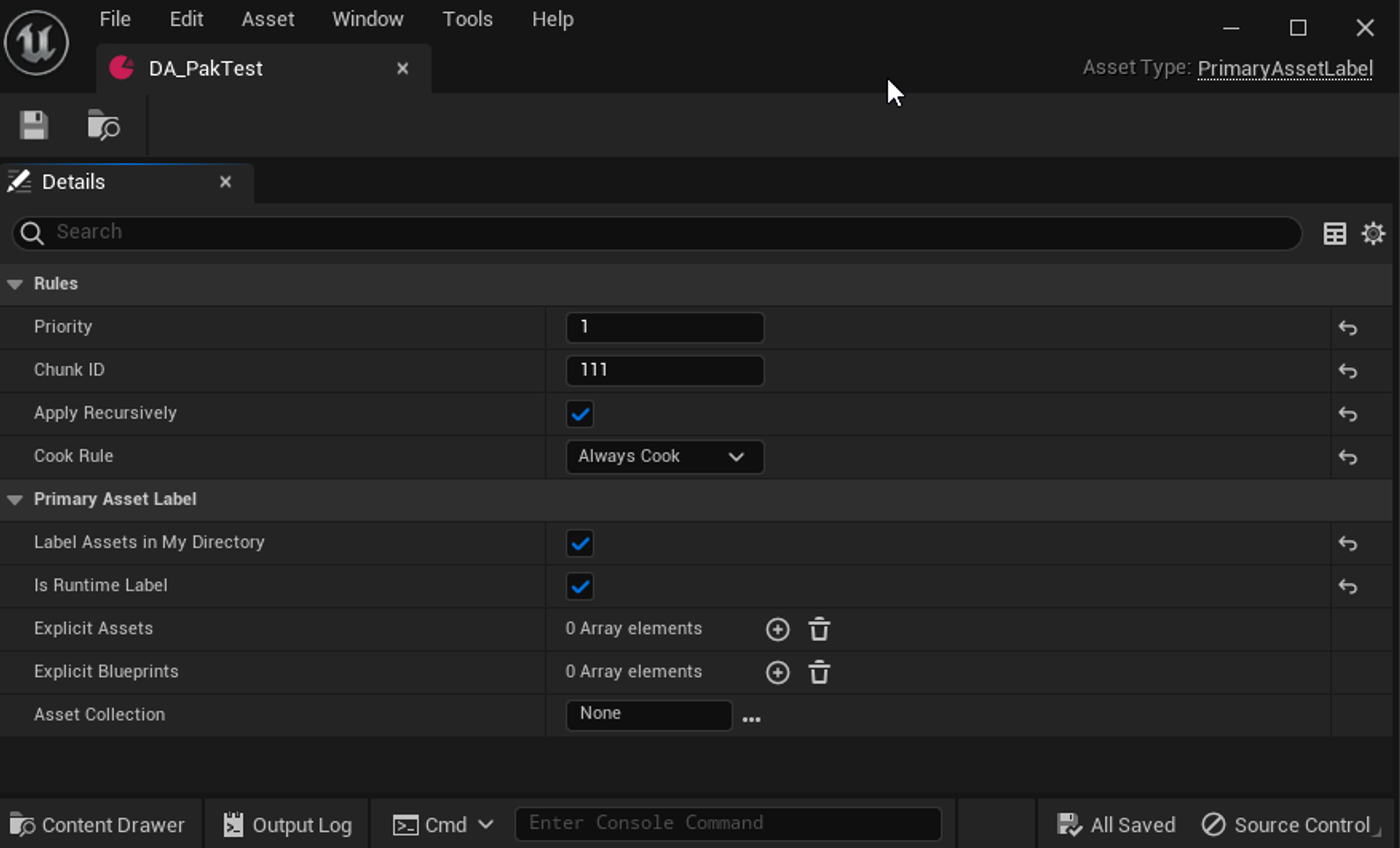Remove all Explicit Blueprints array elements

[x=819, y=672]
